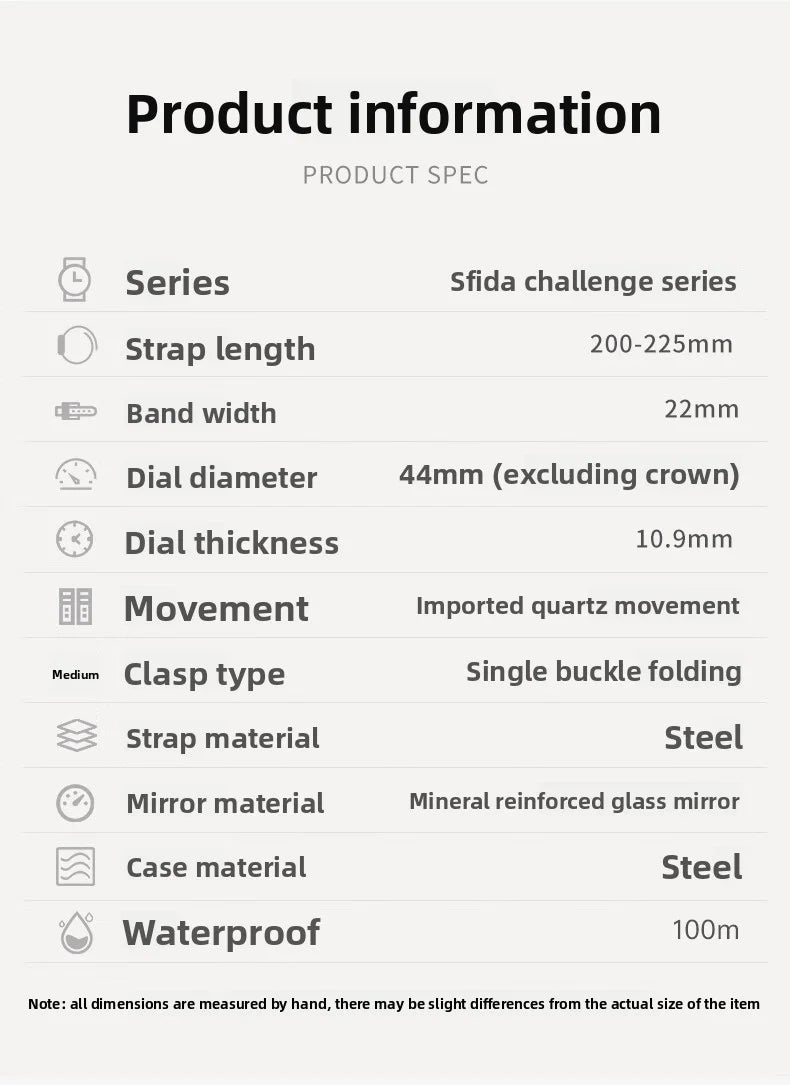The width and height of the screenshot is (790, 1085).
Task: Click the water drop icon beside Waterproof
Action: (76, 932)
